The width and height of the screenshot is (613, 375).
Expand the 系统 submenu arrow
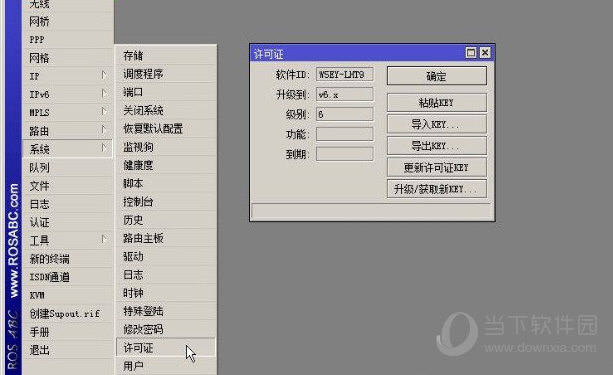(x=103, y=148)
